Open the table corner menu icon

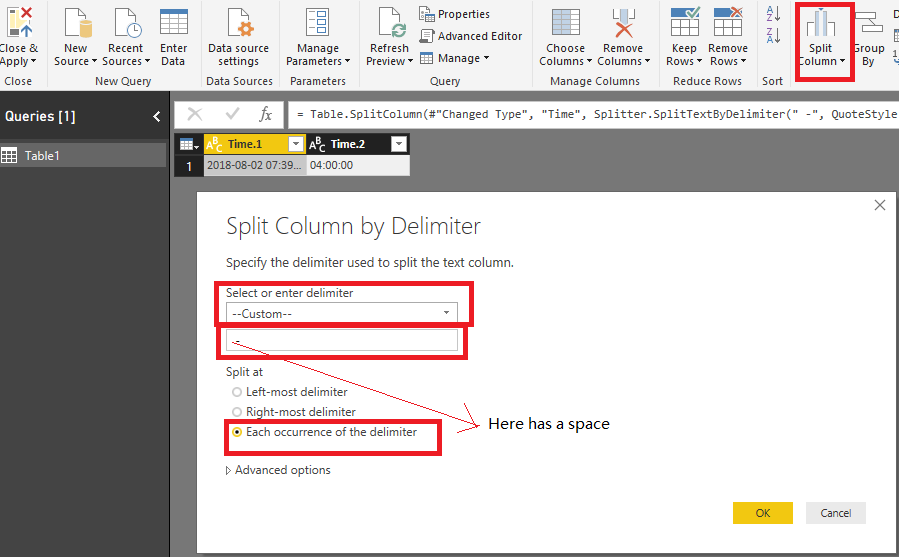tap(189, 144)
